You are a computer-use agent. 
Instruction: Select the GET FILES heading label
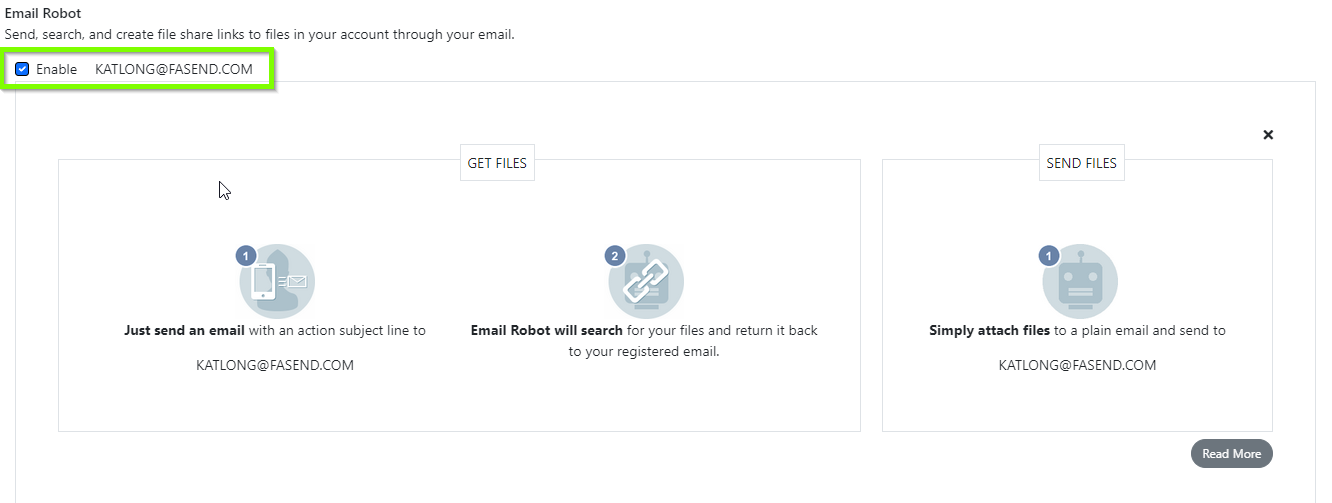pyautogui.click(x=497, y=163)
